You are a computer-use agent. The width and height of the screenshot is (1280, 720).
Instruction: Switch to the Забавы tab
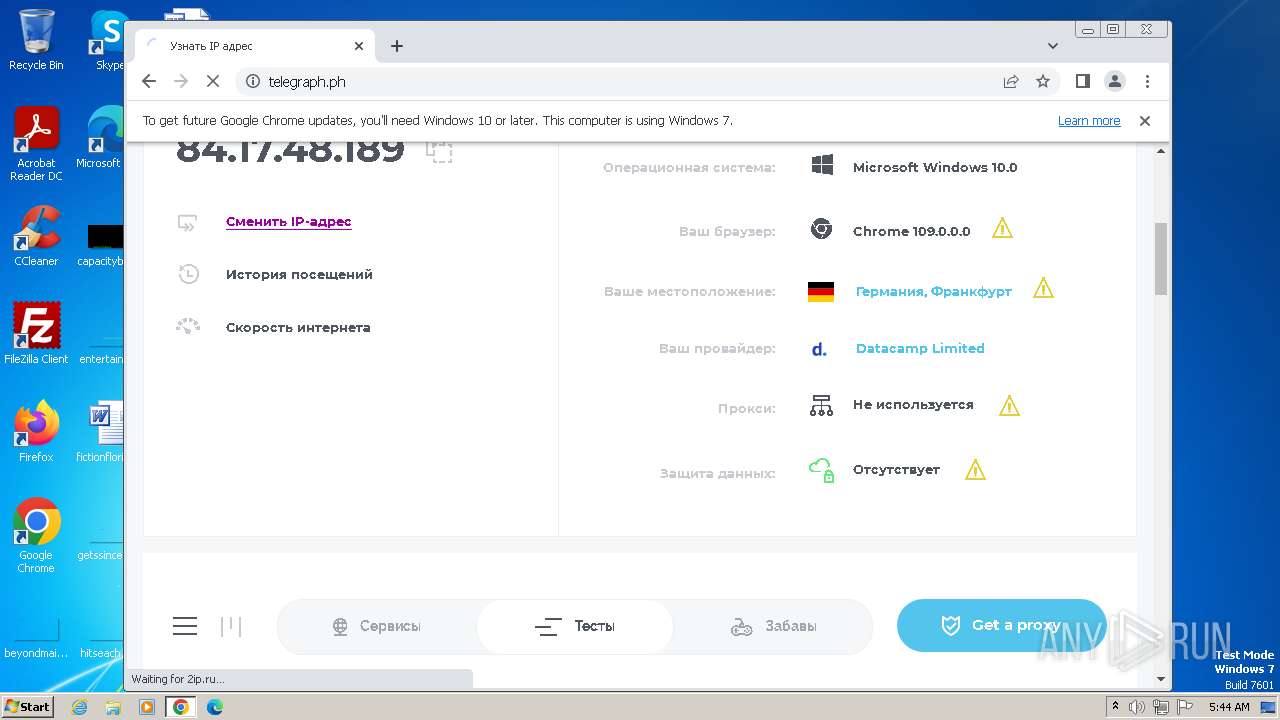point(773,626)
